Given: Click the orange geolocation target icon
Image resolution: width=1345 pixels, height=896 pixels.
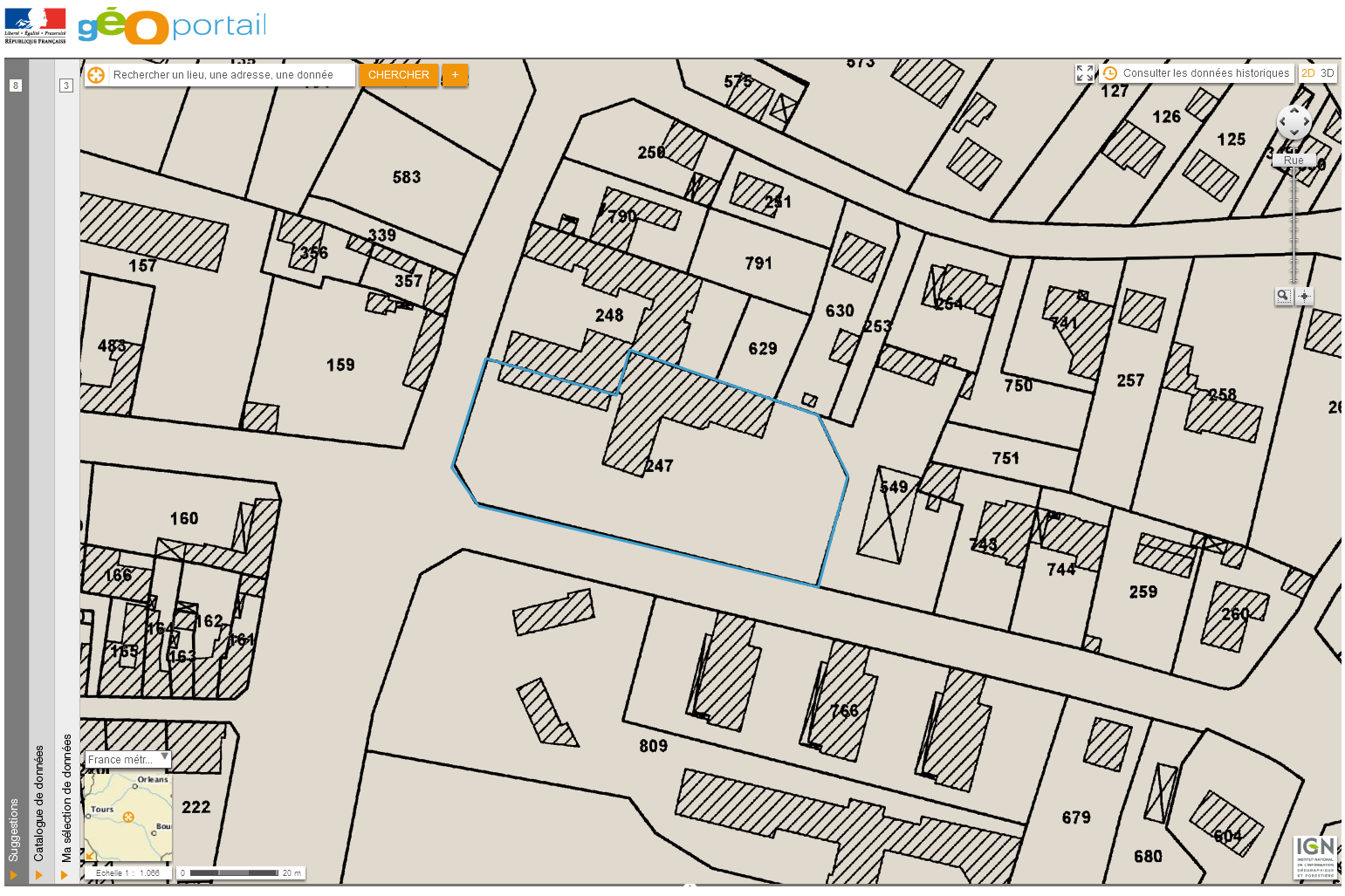Looking at the screenshot, I should [96, 75].
